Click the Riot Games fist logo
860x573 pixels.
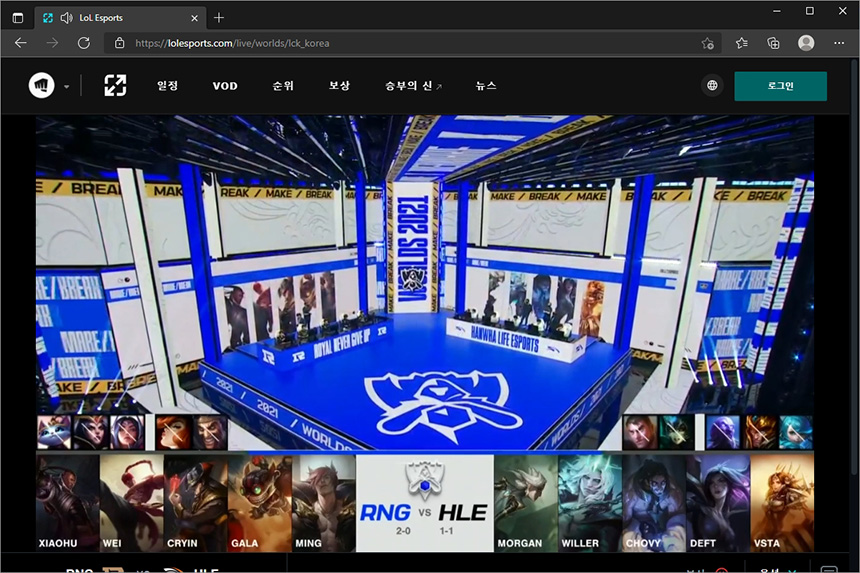click(42, 86)
